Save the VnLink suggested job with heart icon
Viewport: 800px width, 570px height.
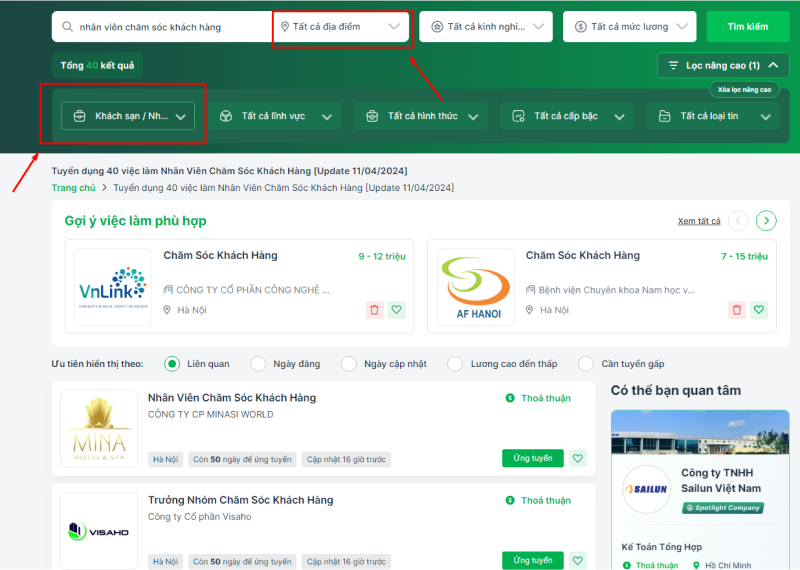coord(396,310)
